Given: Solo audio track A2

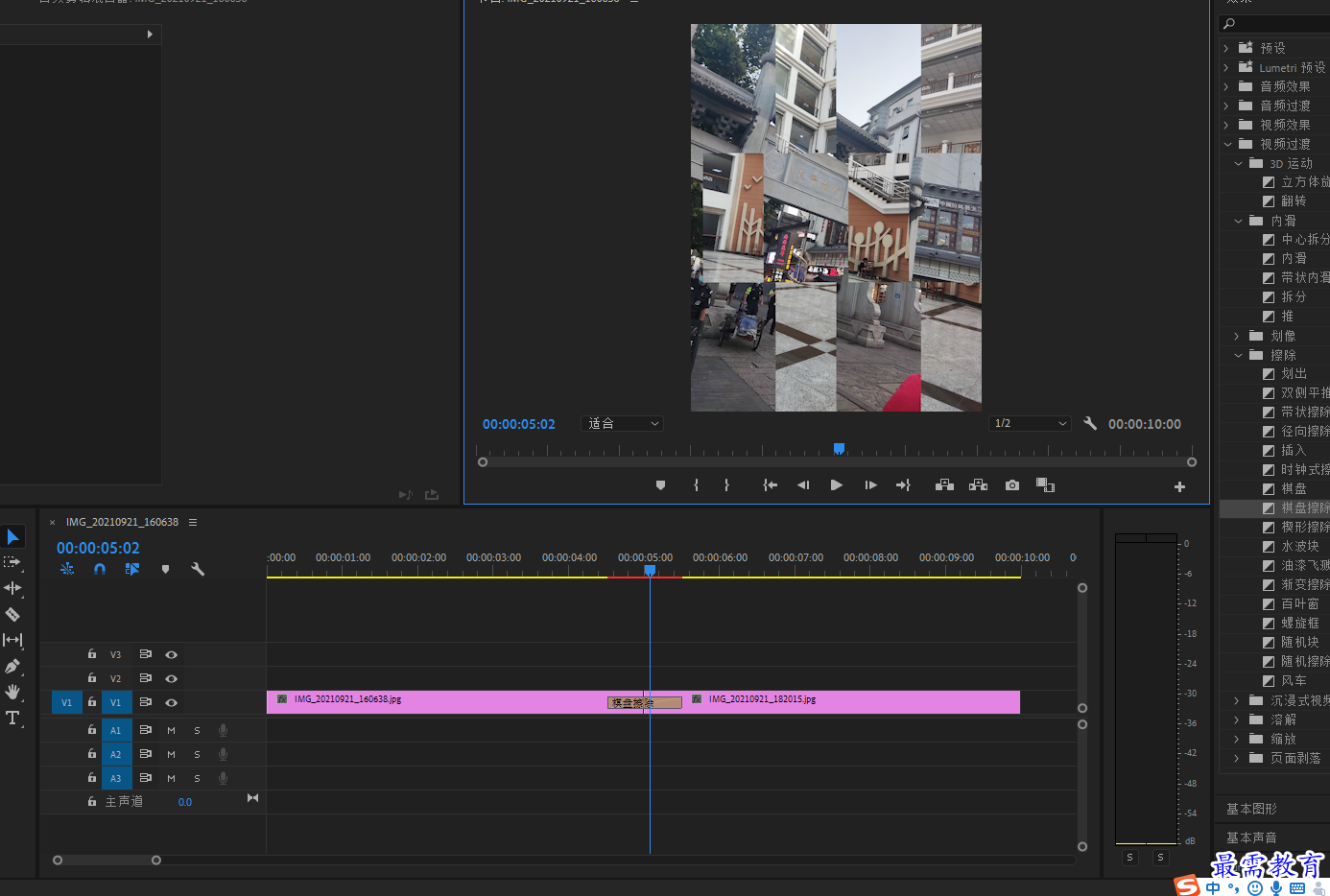Looking at the screenshot, I should (197, 754).
